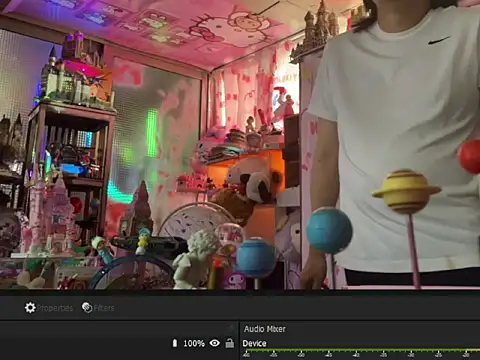This screenshot has height=360, width=480.
Task: Toggle source visibility with the eye icon
Action: click(x=215, y=343)
